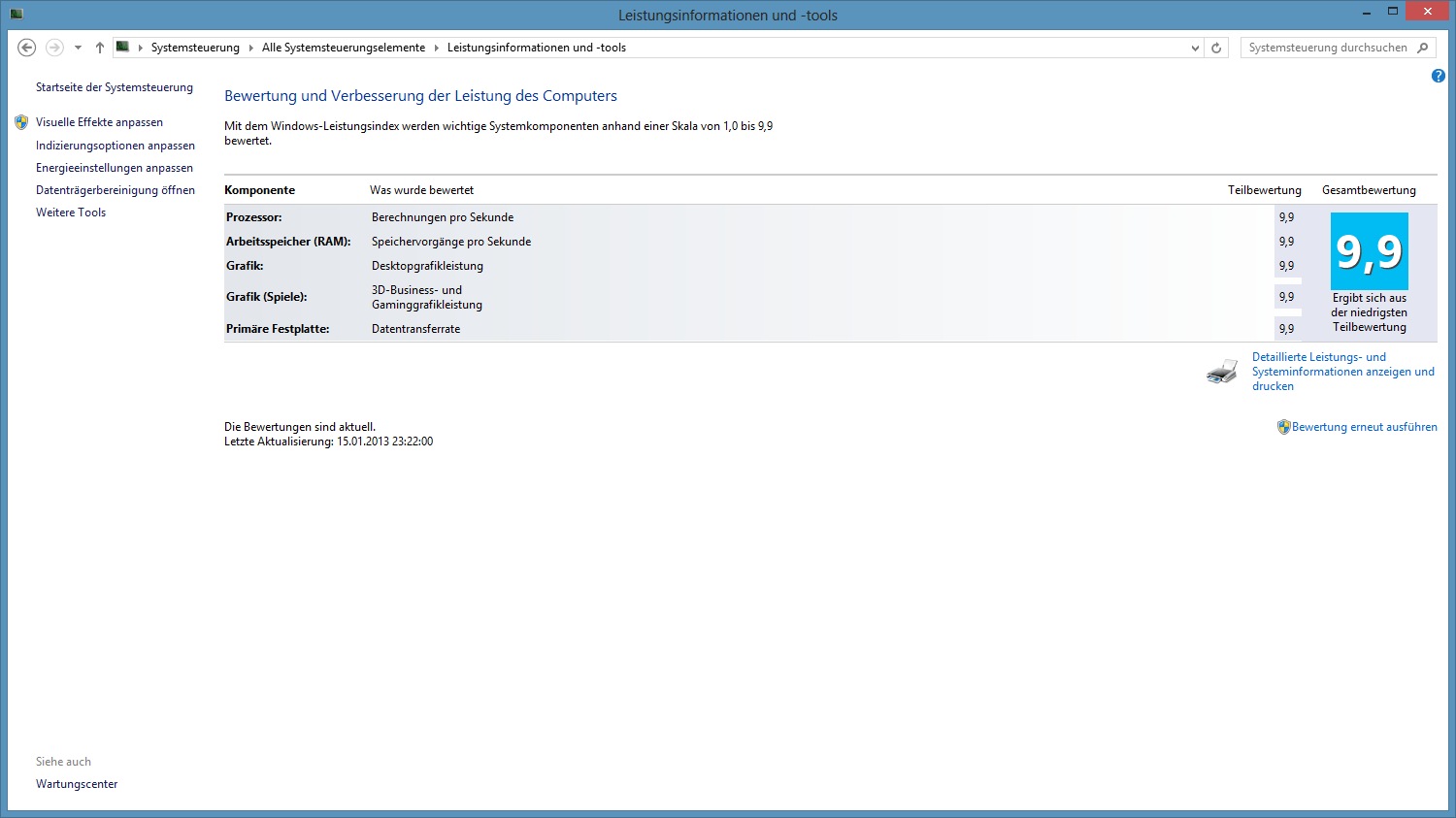The width and height of the screenshot is (1456, 818).
Task: Expand the arrow after Alle Systemsteuerungselemente
Action: point(436,48)
